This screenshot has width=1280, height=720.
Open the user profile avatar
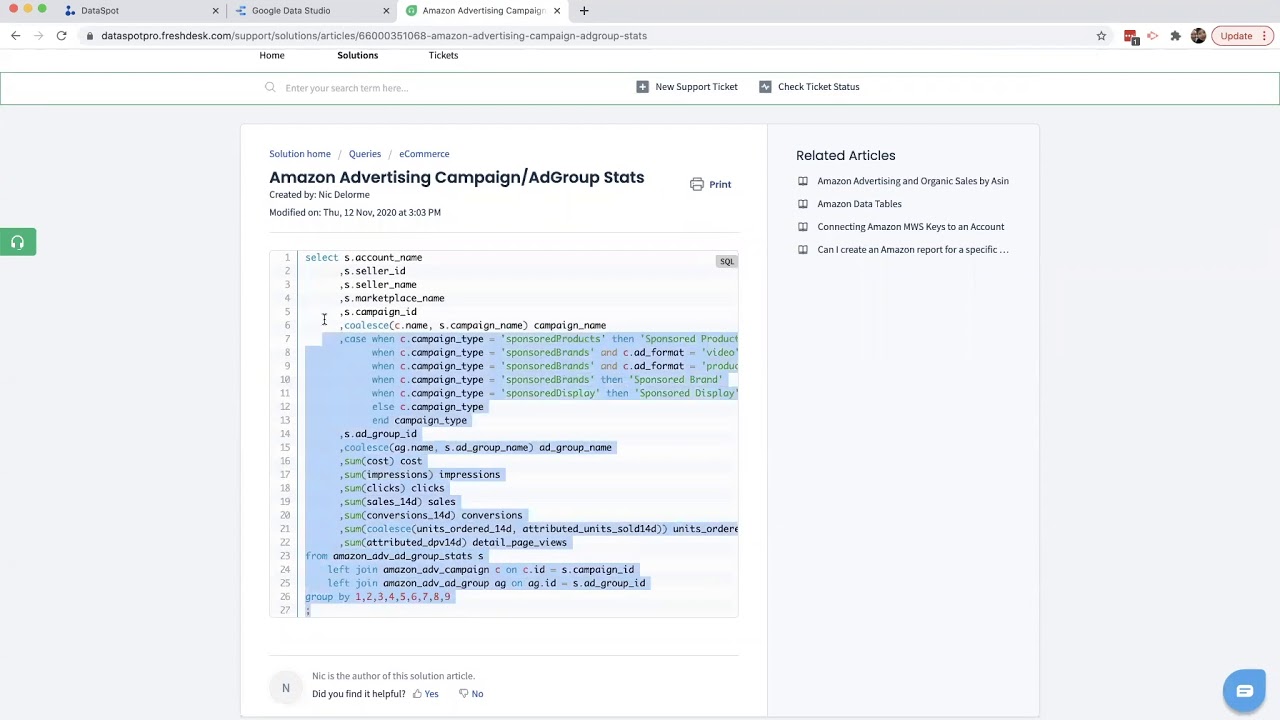pos(1198,36)
